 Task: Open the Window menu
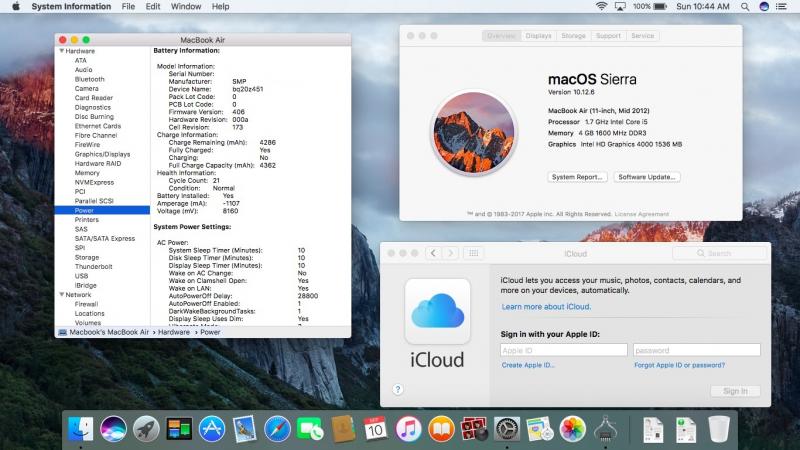(x=186, y=7)
